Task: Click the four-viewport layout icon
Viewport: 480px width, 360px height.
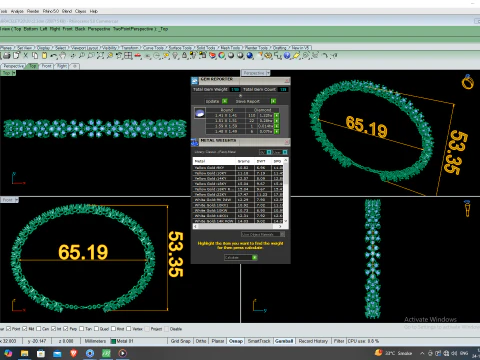Action: tap(128, 56)
